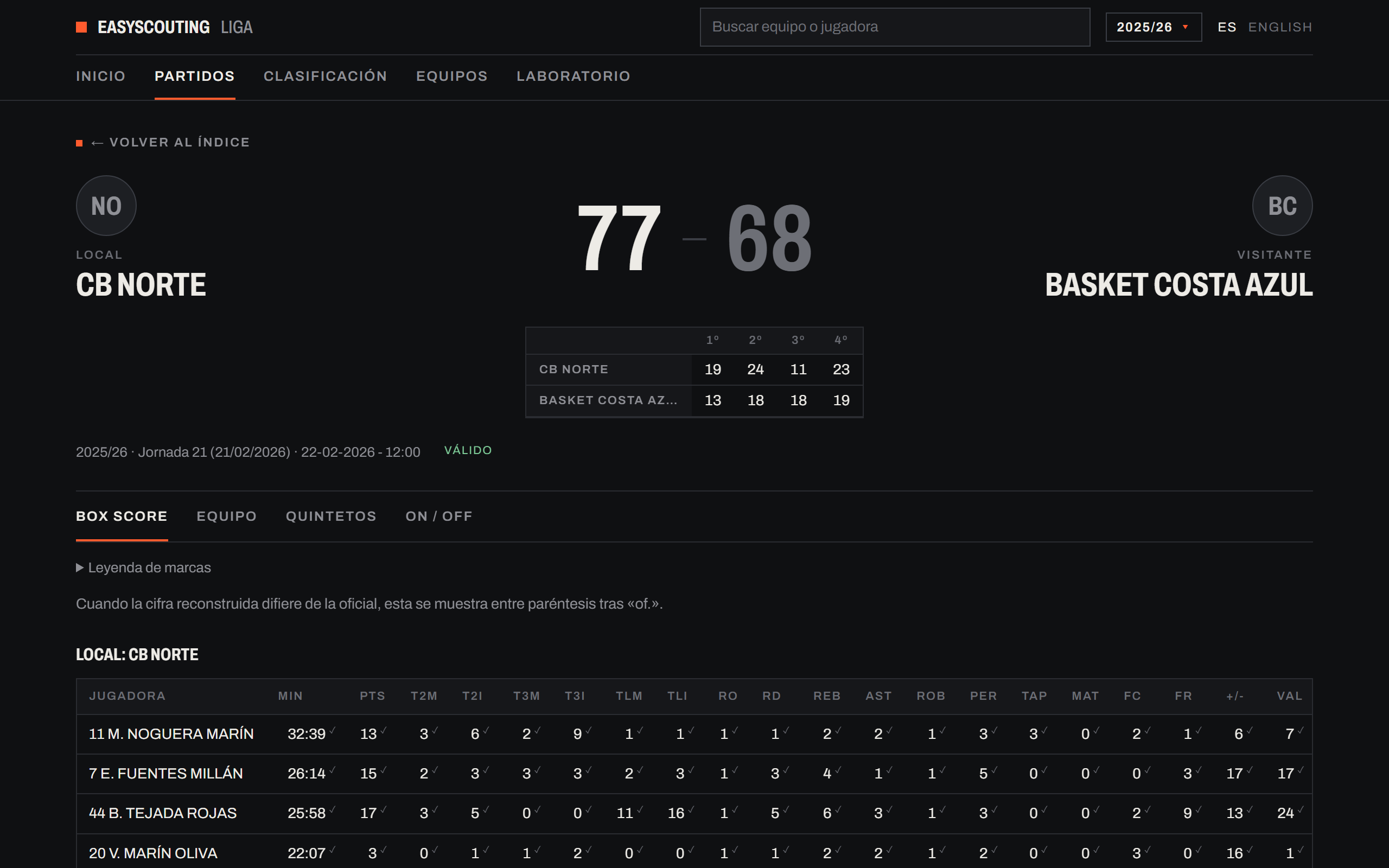The image size is (1389, 868).
Task: Click player 7 E. Fuentes Millán
Action: pyautogui.click(x=166, y=773)
